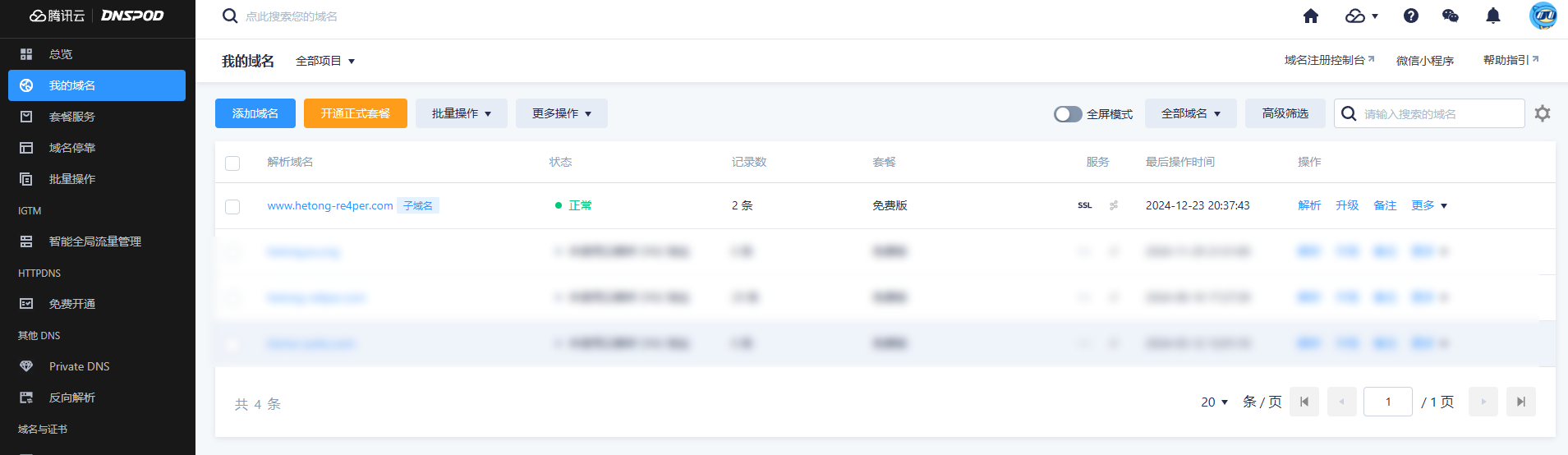Open 免费开通 under HTTPDNS

point(97,304)
